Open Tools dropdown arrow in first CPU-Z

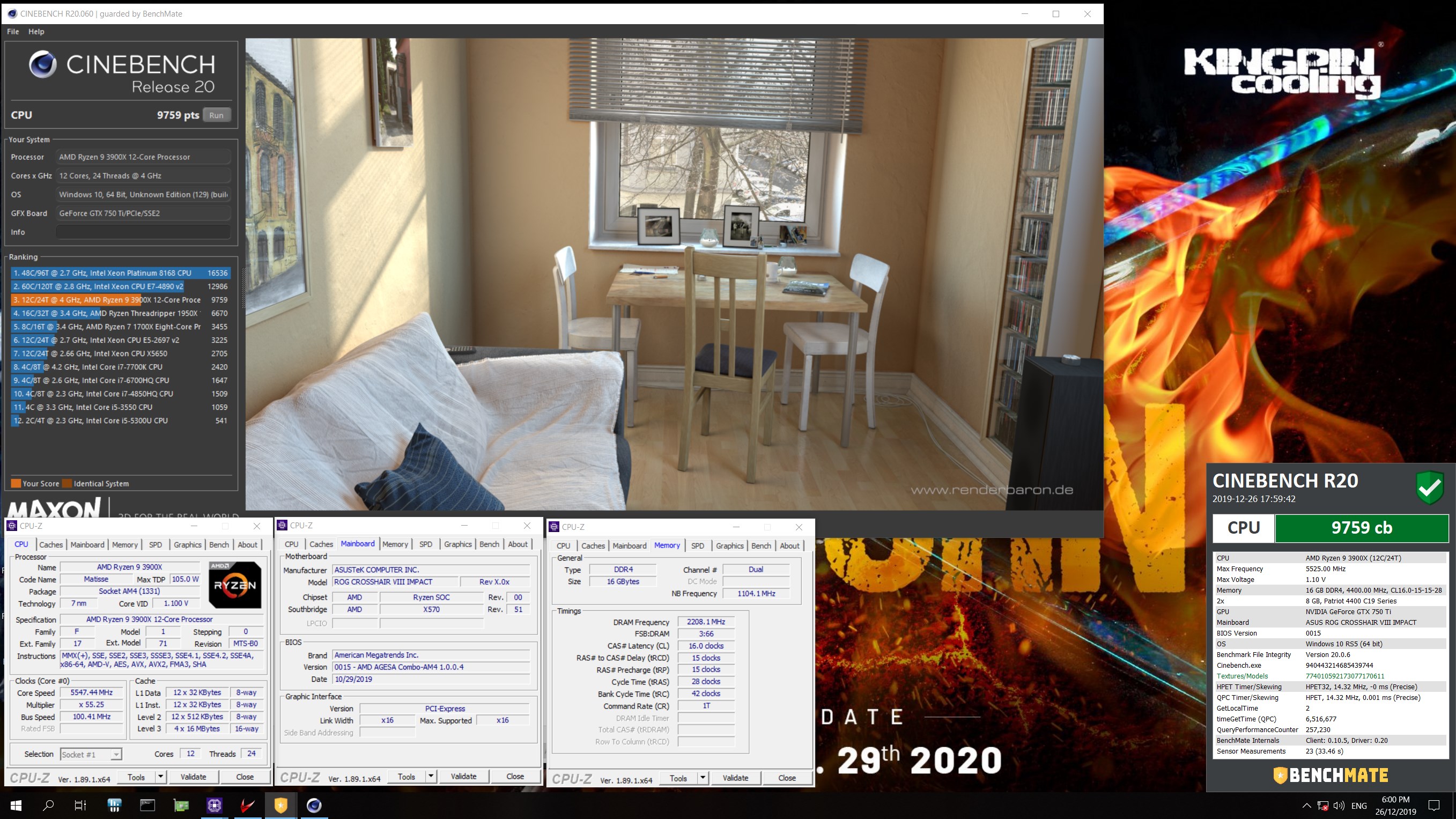[x=160, y=777]
